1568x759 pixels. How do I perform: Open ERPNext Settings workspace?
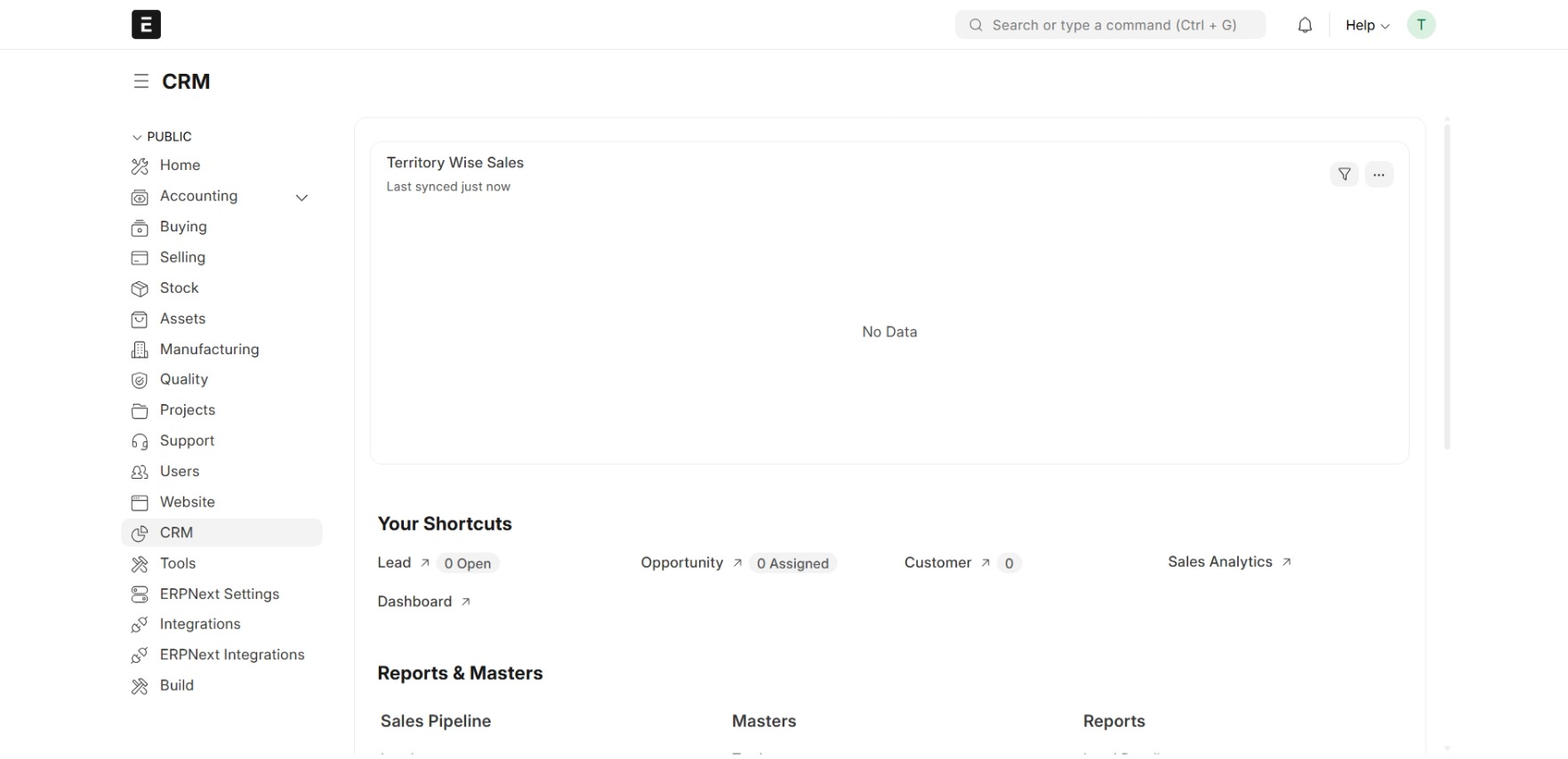[x=221, y=594]
